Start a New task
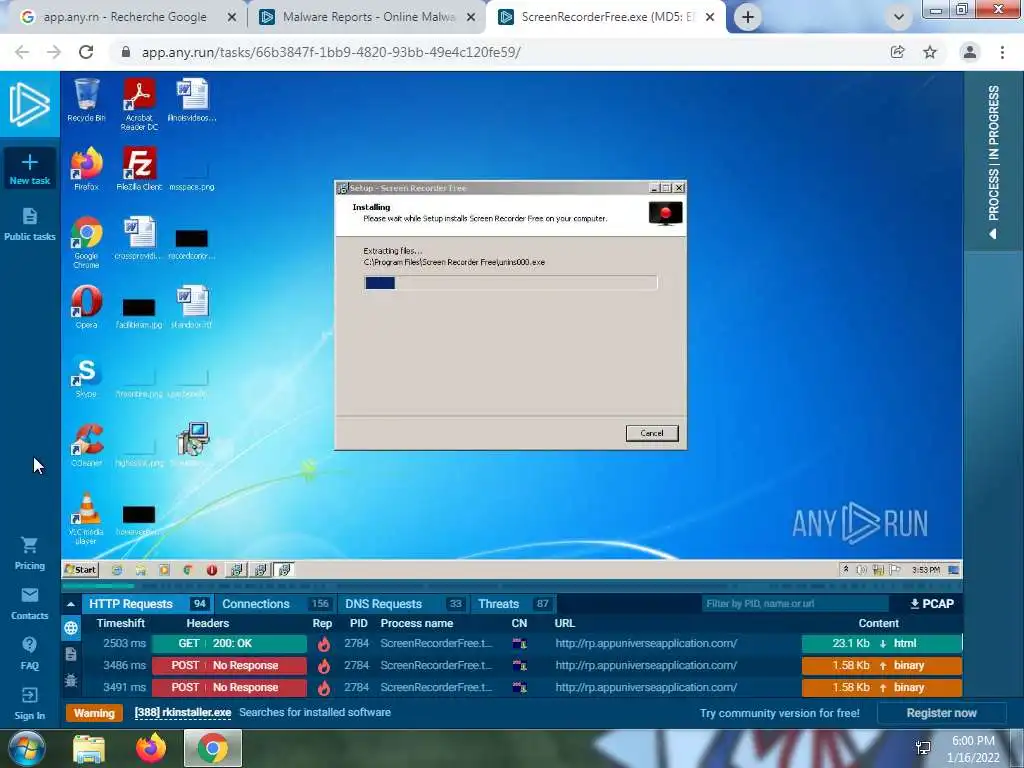This screenshot has height=768, width=1024. (29, 168)
